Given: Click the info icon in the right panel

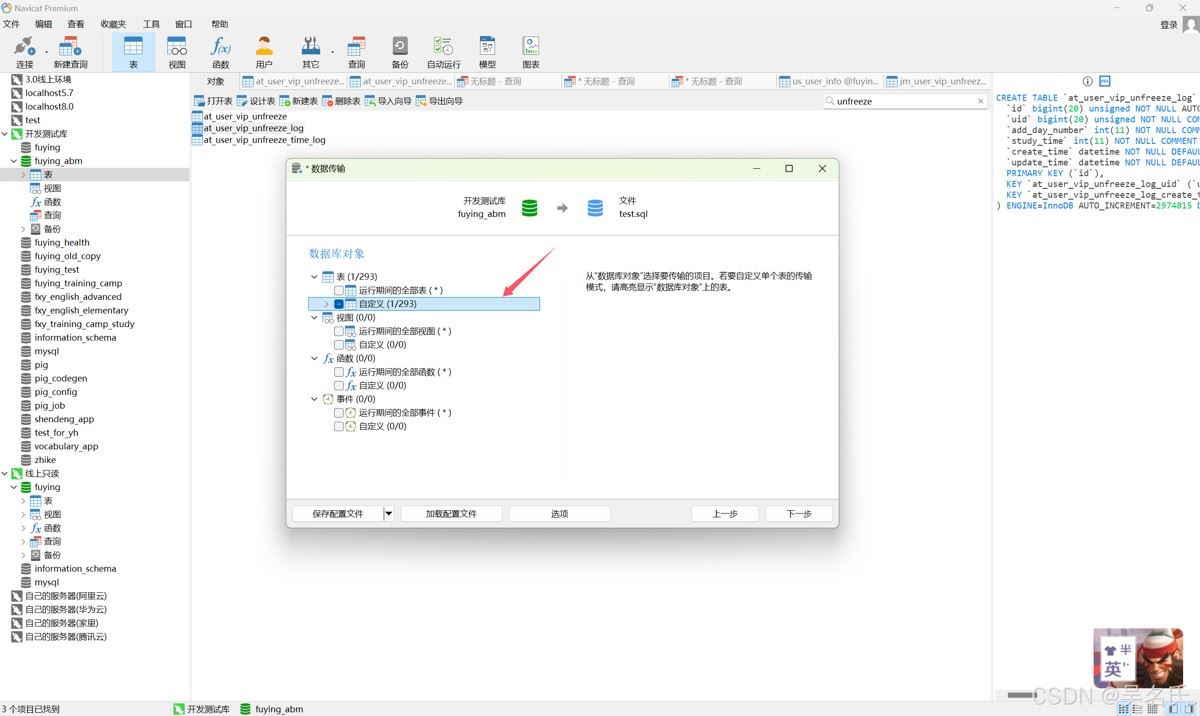Looking at the screenshot, I should click(x=1088, y=82).
